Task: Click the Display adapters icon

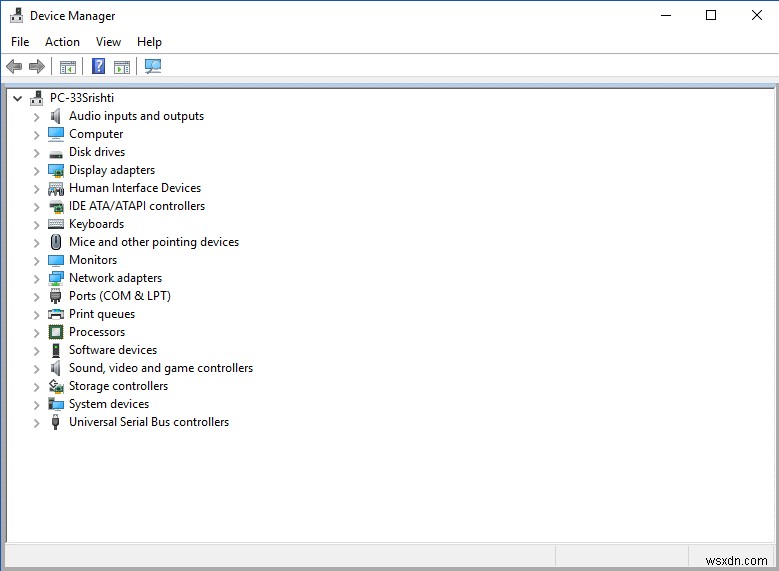Action: coord(56,170)
